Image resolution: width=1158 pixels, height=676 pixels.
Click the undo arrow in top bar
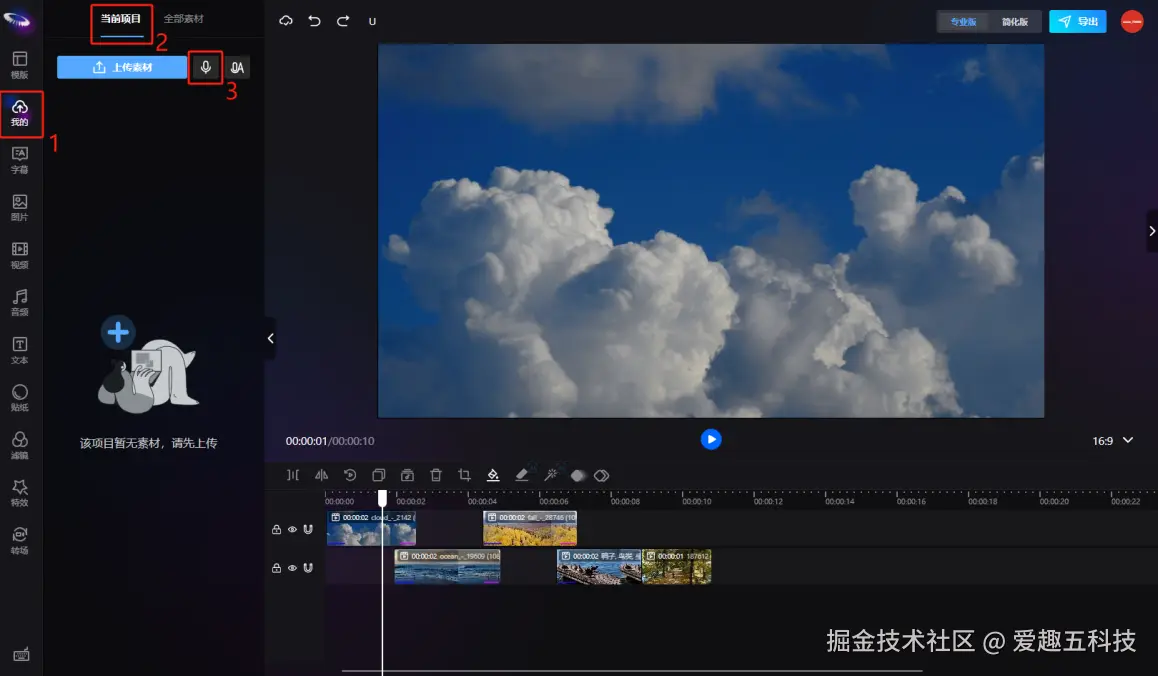click(314, 21)
